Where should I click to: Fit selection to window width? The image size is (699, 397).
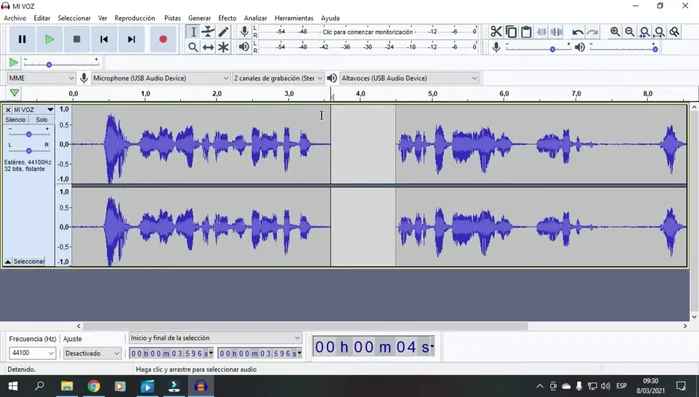click(x=645, y=32)
